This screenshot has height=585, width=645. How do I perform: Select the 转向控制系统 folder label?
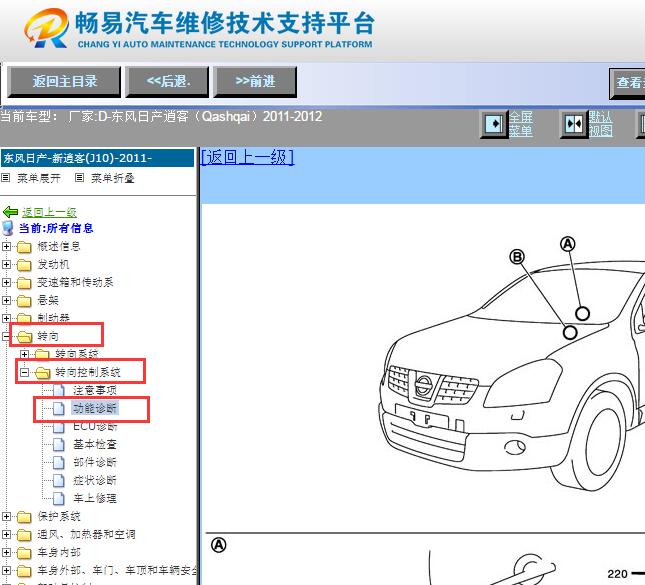click(88, 373)
